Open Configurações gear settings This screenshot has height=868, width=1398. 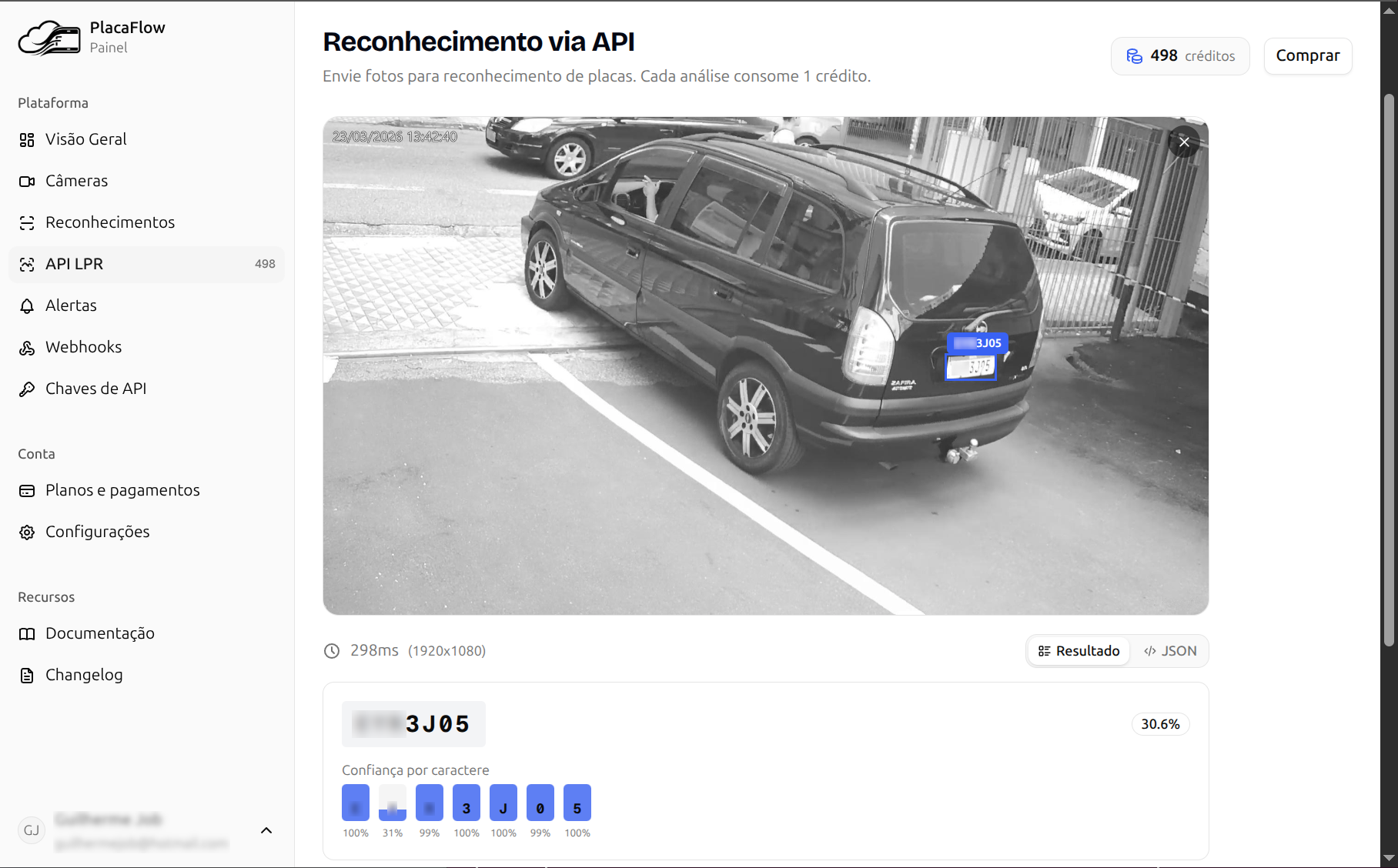(27, 532)
